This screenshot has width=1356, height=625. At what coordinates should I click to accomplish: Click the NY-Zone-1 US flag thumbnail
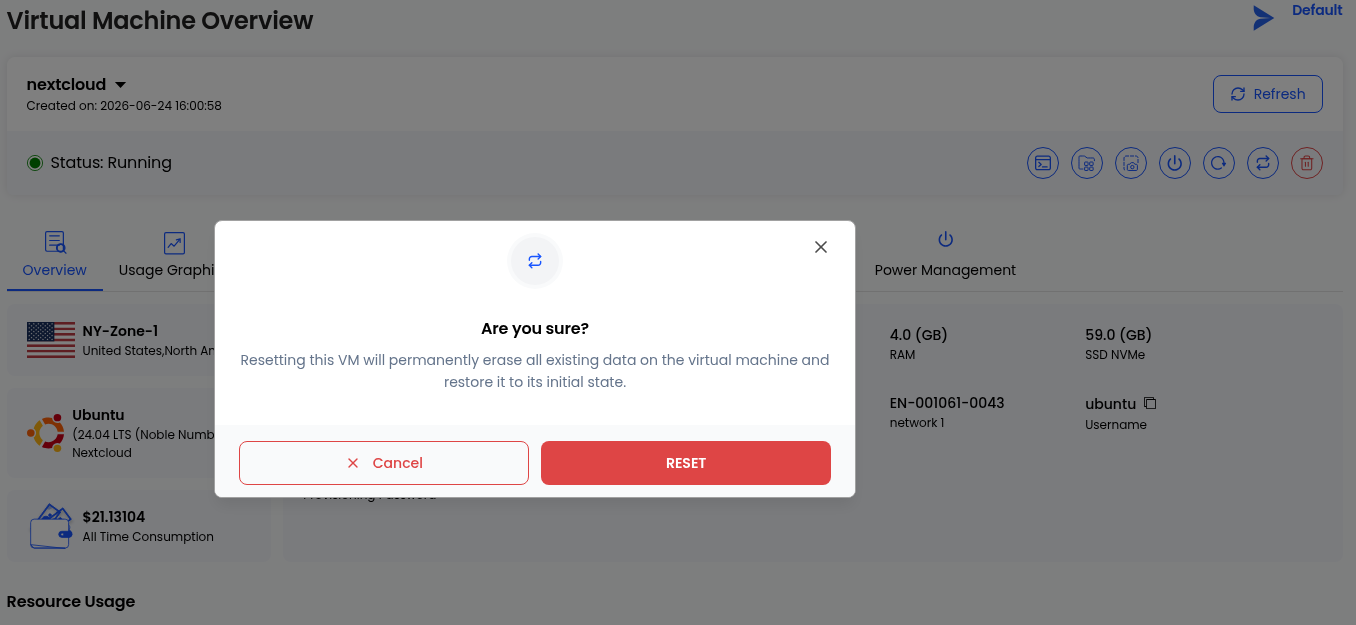(51, 340)
